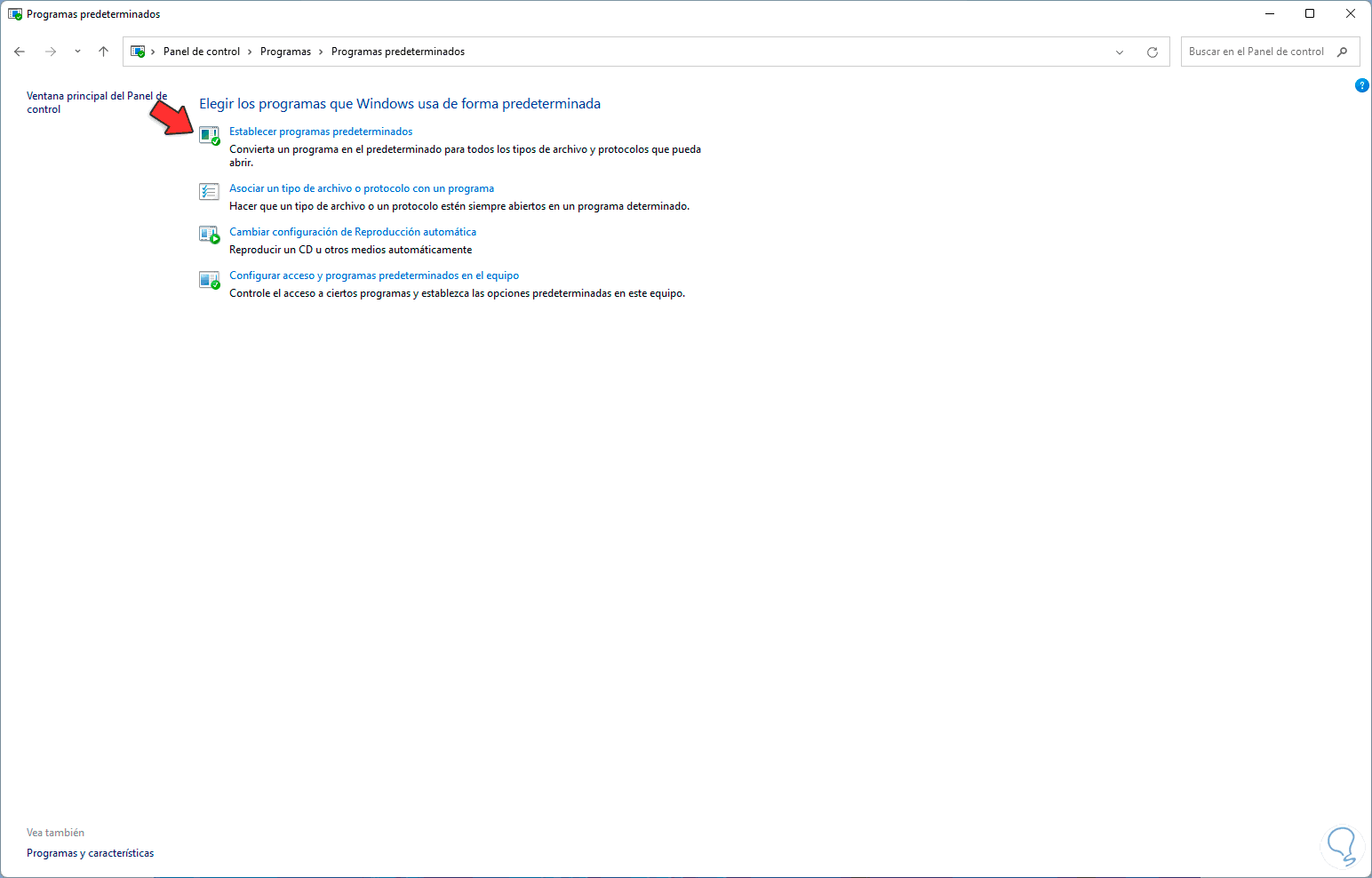Click the search magnifier icon
The image size is (1372, 878).
(x=1342, y=52)
